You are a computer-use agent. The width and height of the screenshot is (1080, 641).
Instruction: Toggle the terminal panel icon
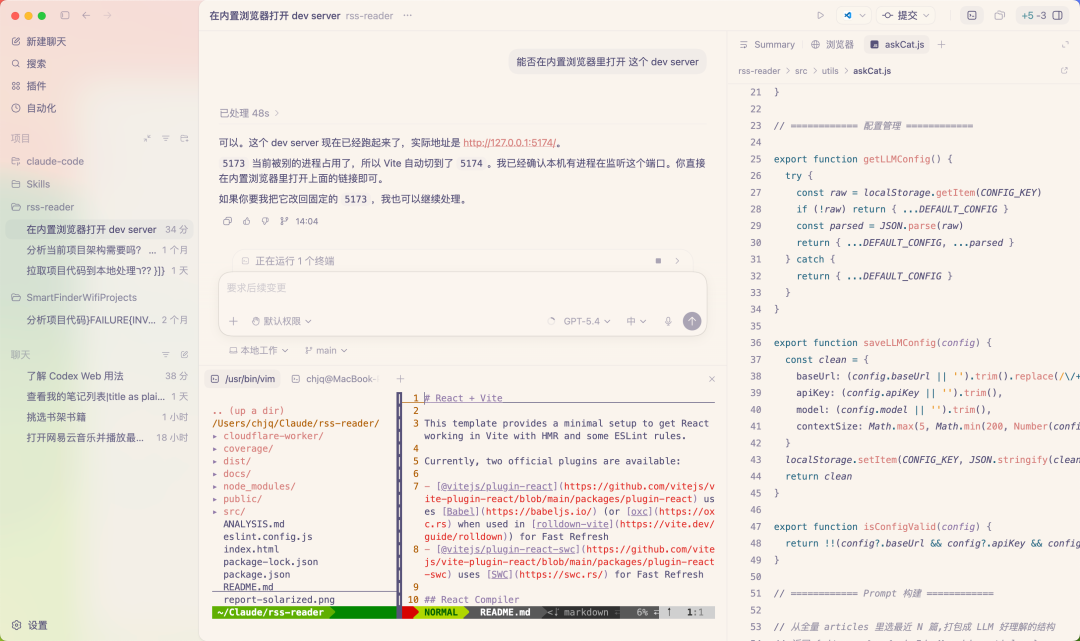pos(972,15)
